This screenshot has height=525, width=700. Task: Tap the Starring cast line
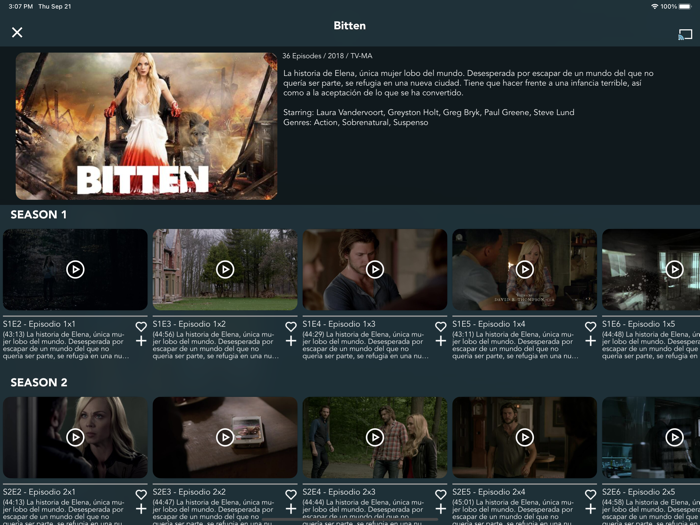(x=429, y=112)
